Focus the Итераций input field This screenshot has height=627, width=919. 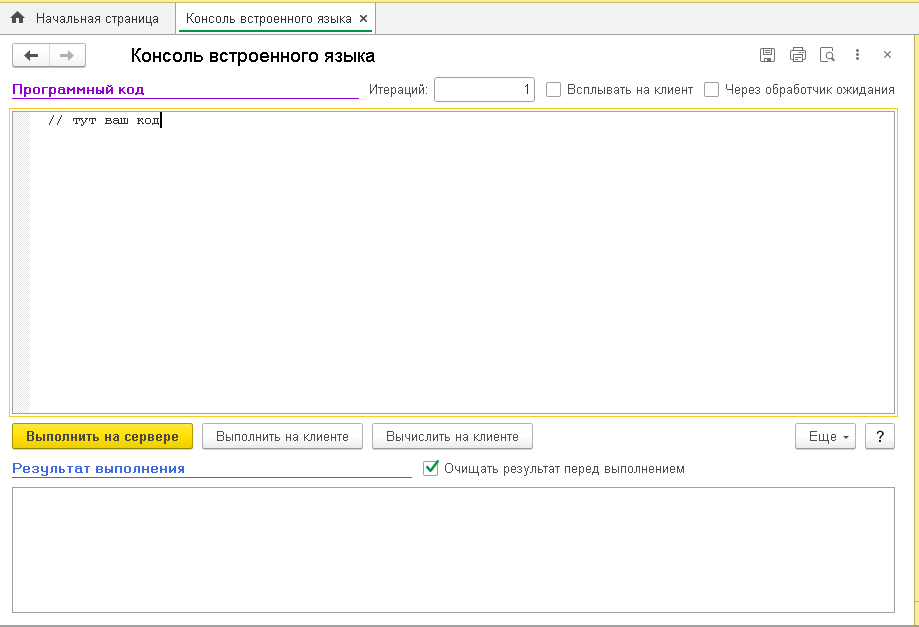pyautogui.click(x=484, y=89)
